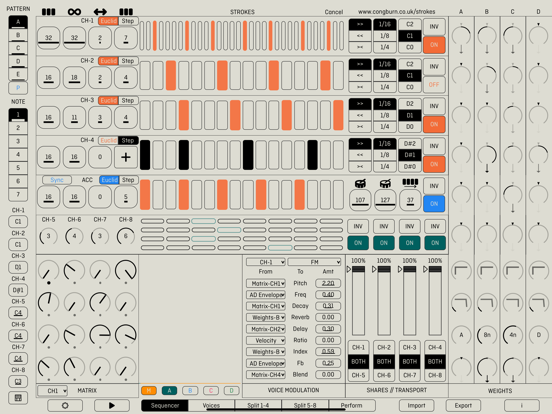Toggle INV for CH-1
This screenshot has width=552, height=414.
click(434, 27)
